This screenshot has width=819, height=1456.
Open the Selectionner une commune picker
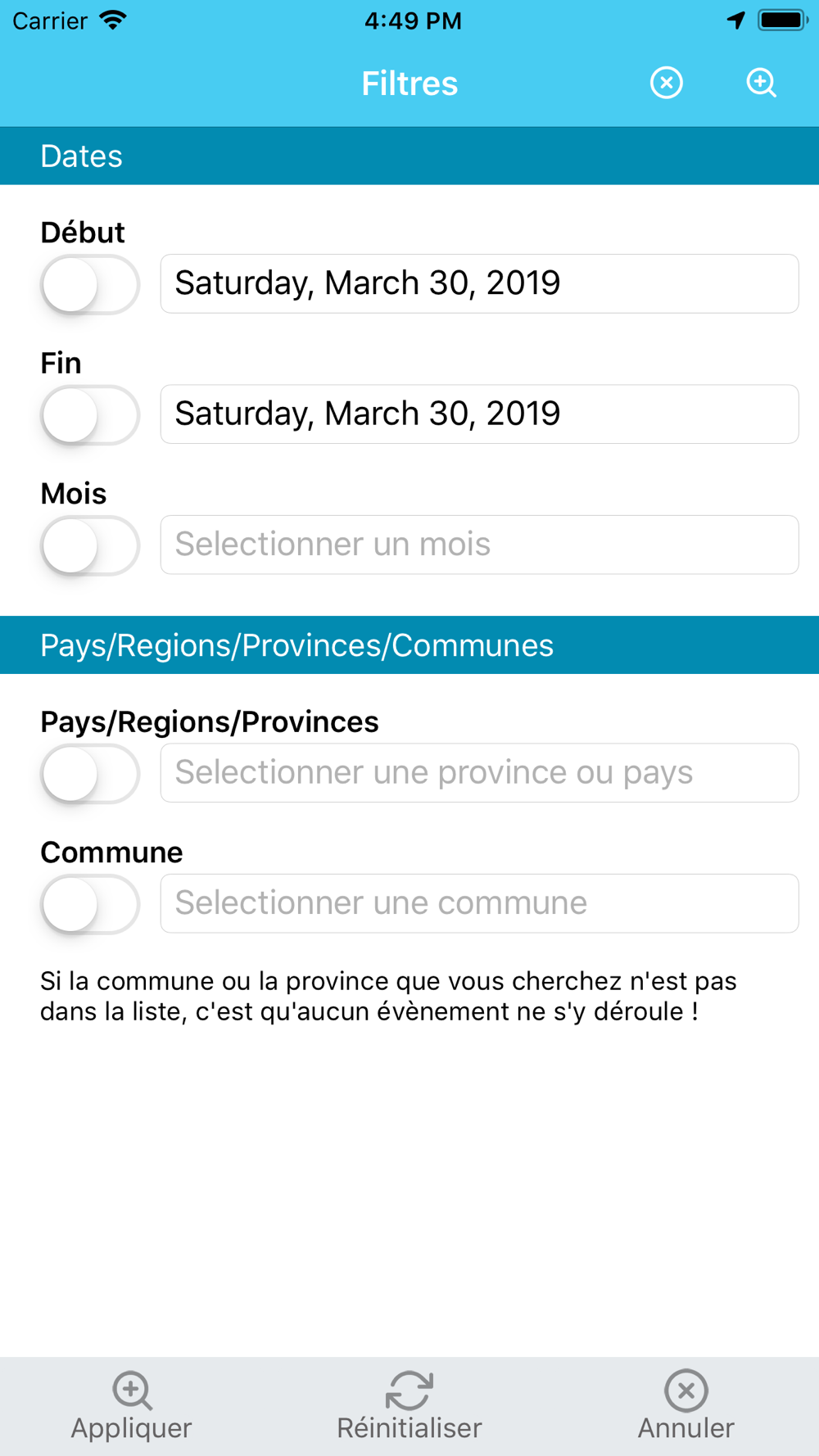479,903
